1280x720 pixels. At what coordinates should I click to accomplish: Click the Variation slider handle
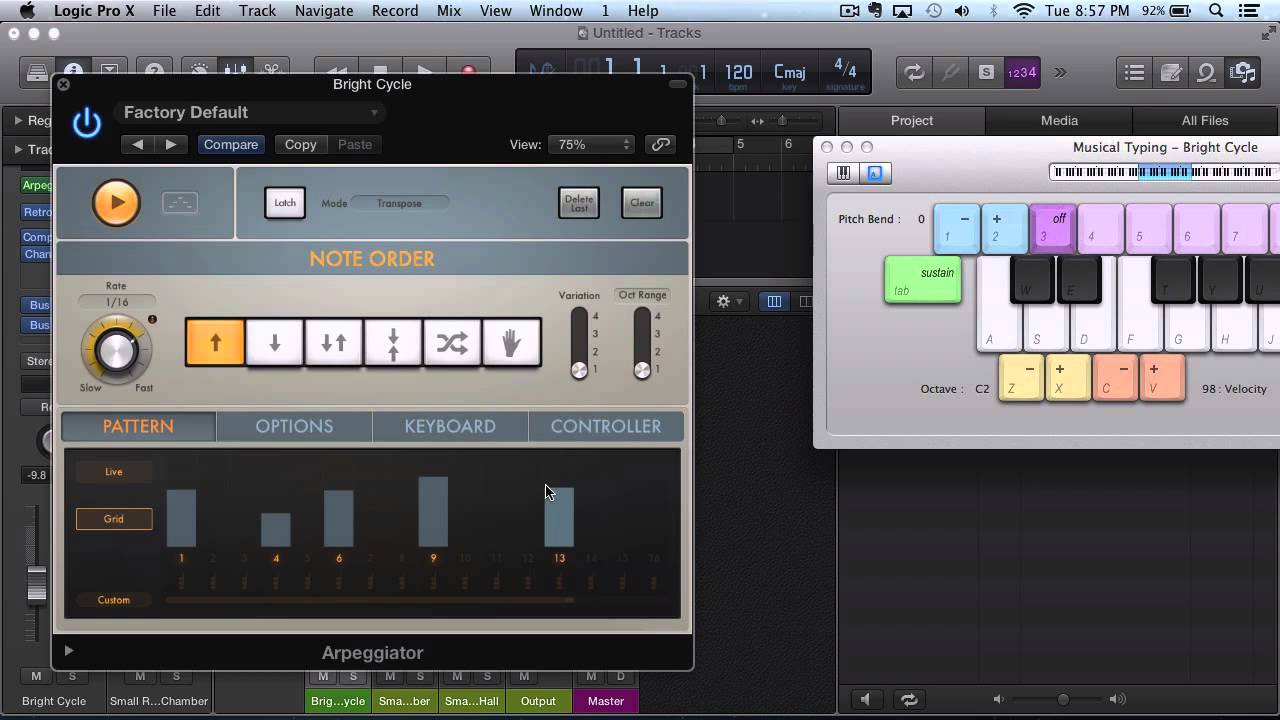point(579,370)
